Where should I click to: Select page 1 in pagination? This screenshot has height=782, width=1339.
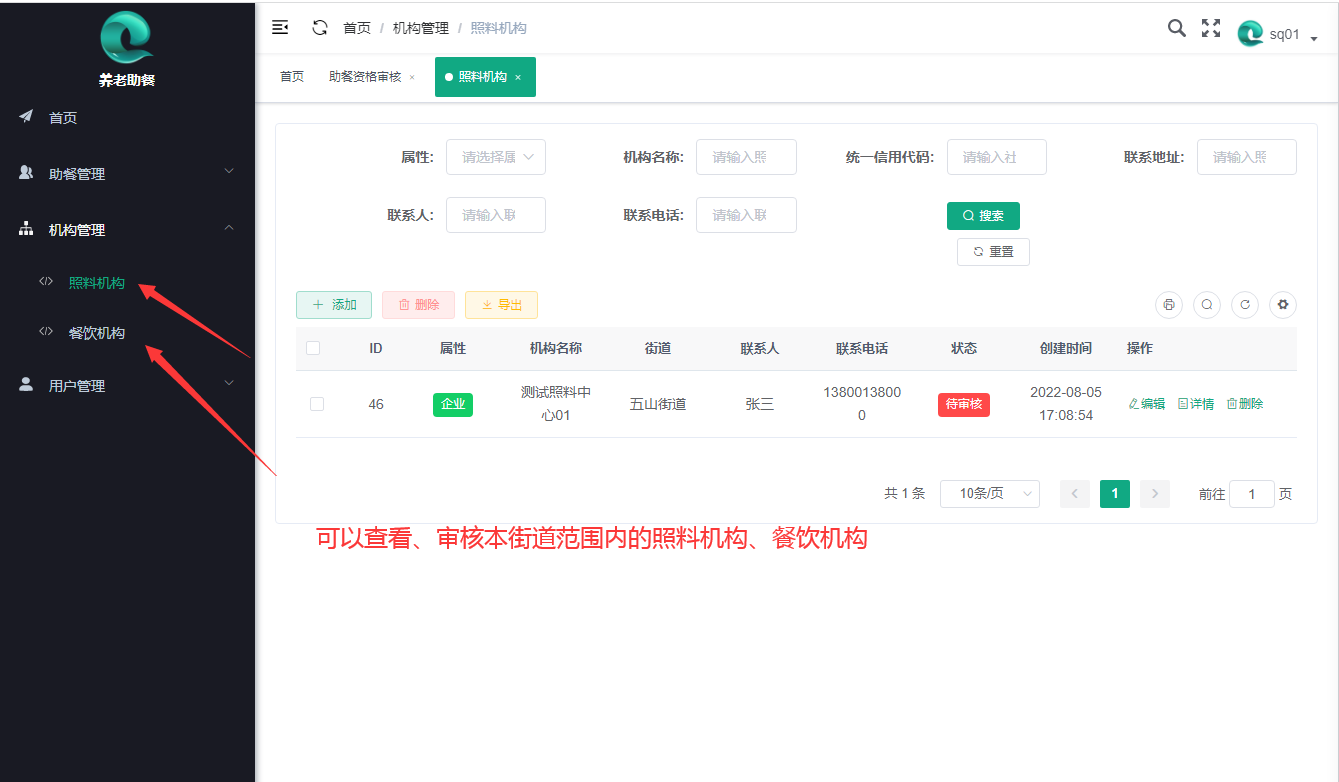1115,494
